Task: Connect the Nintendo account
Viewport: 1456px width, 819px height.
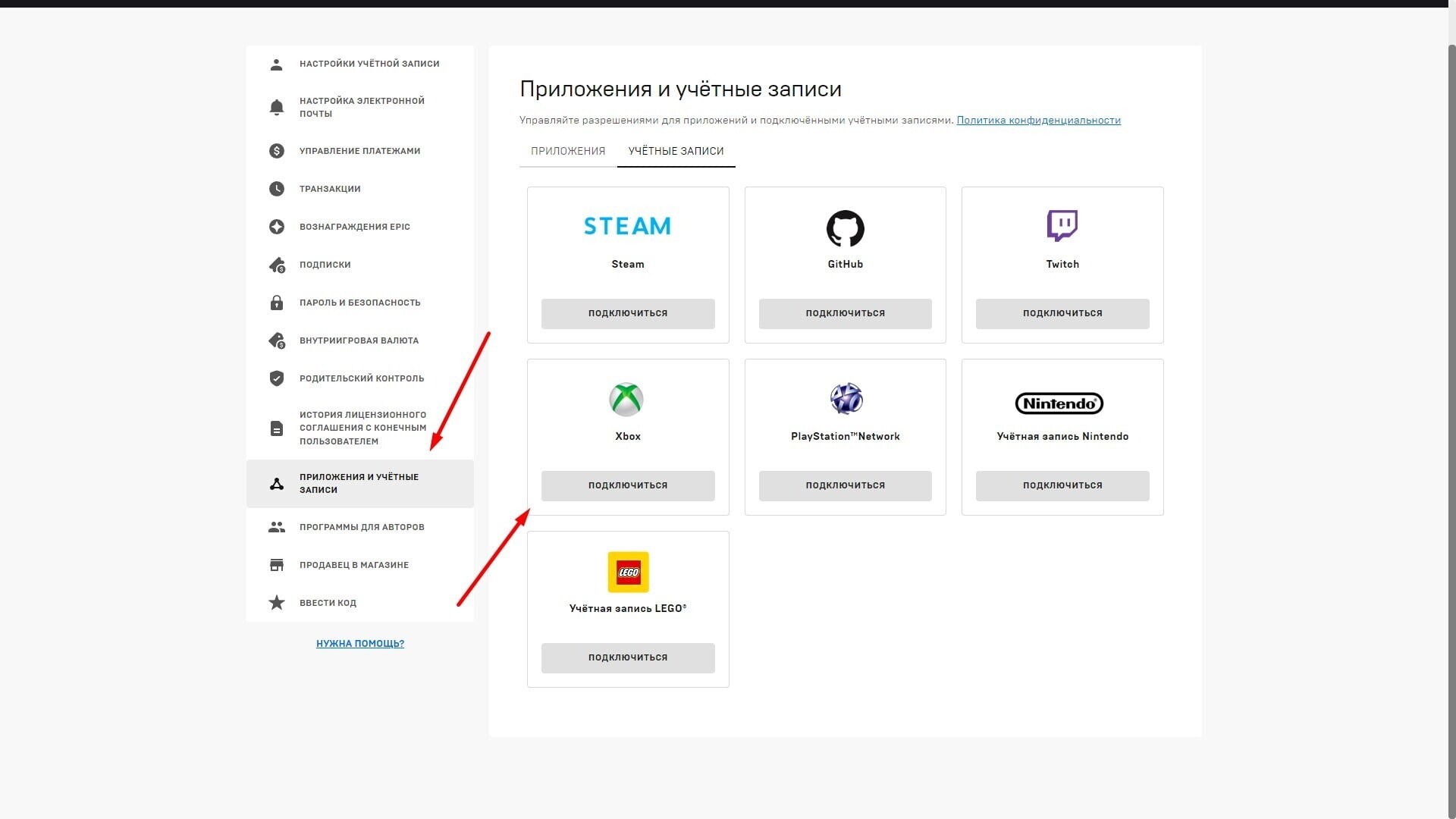Action: [x=1062, y=485]
